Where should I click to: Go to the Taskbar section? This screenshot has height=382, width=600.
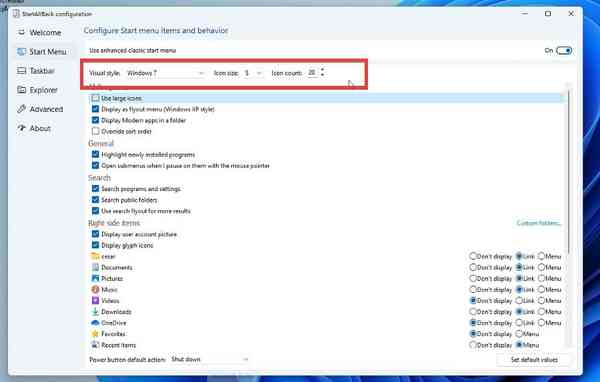coord(36,71)
